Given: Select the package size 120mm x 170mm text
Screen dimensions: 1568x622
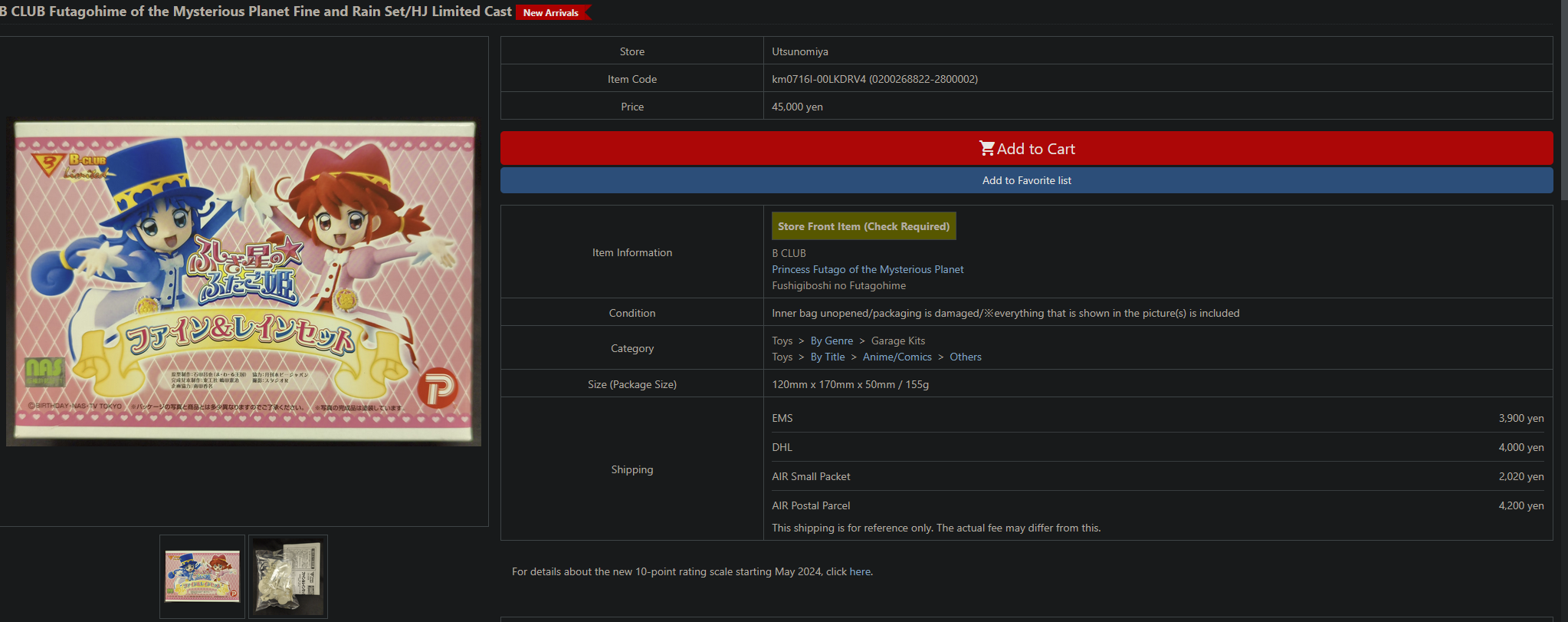Looking at the screenshot, I should [x=850, y=384].
